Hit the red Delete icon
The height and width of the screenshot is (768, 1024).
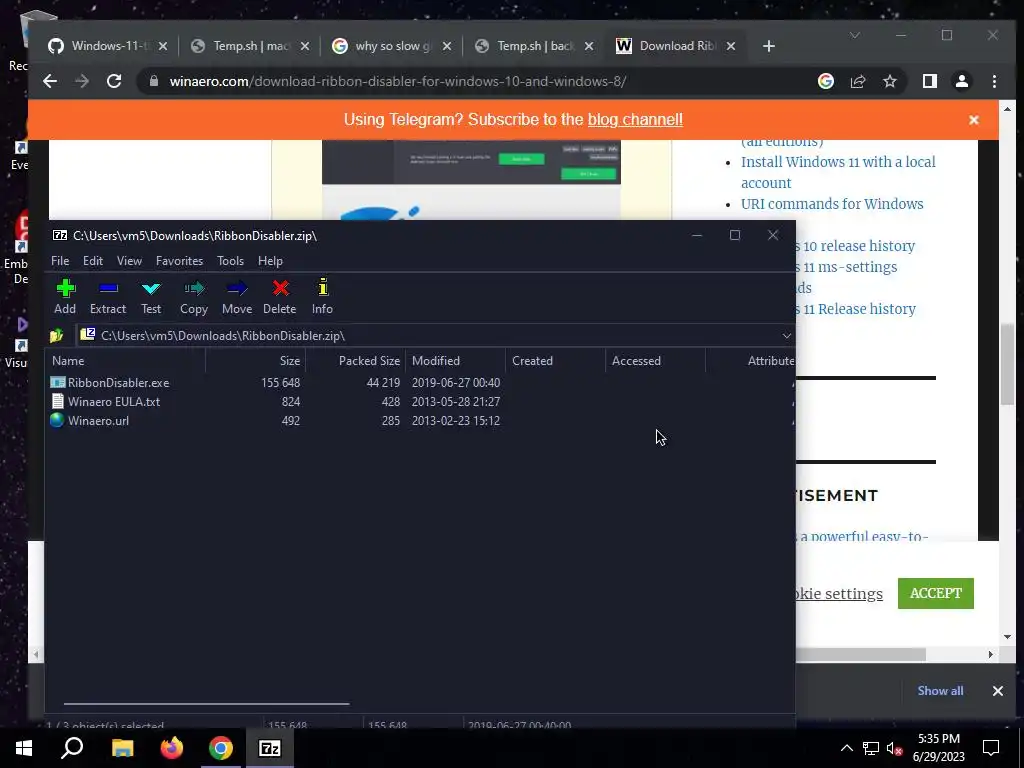(280, 296)
